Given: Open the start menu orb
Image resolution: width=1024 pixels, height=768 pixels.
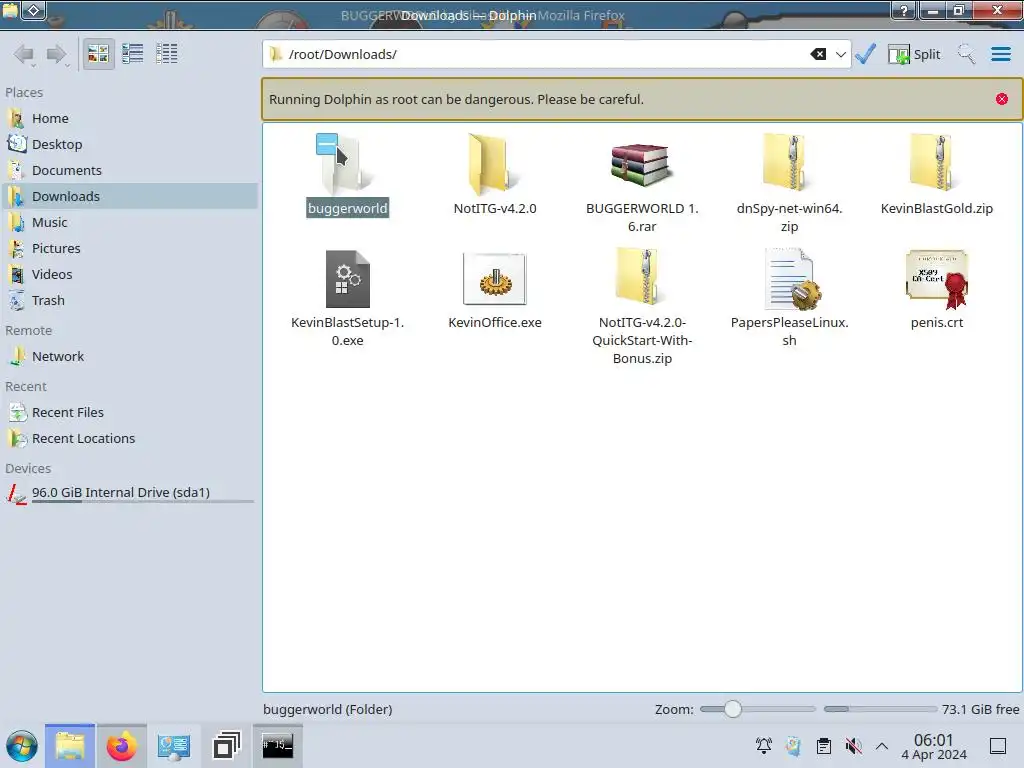Looking at the screenshot, I should point(22,746).
